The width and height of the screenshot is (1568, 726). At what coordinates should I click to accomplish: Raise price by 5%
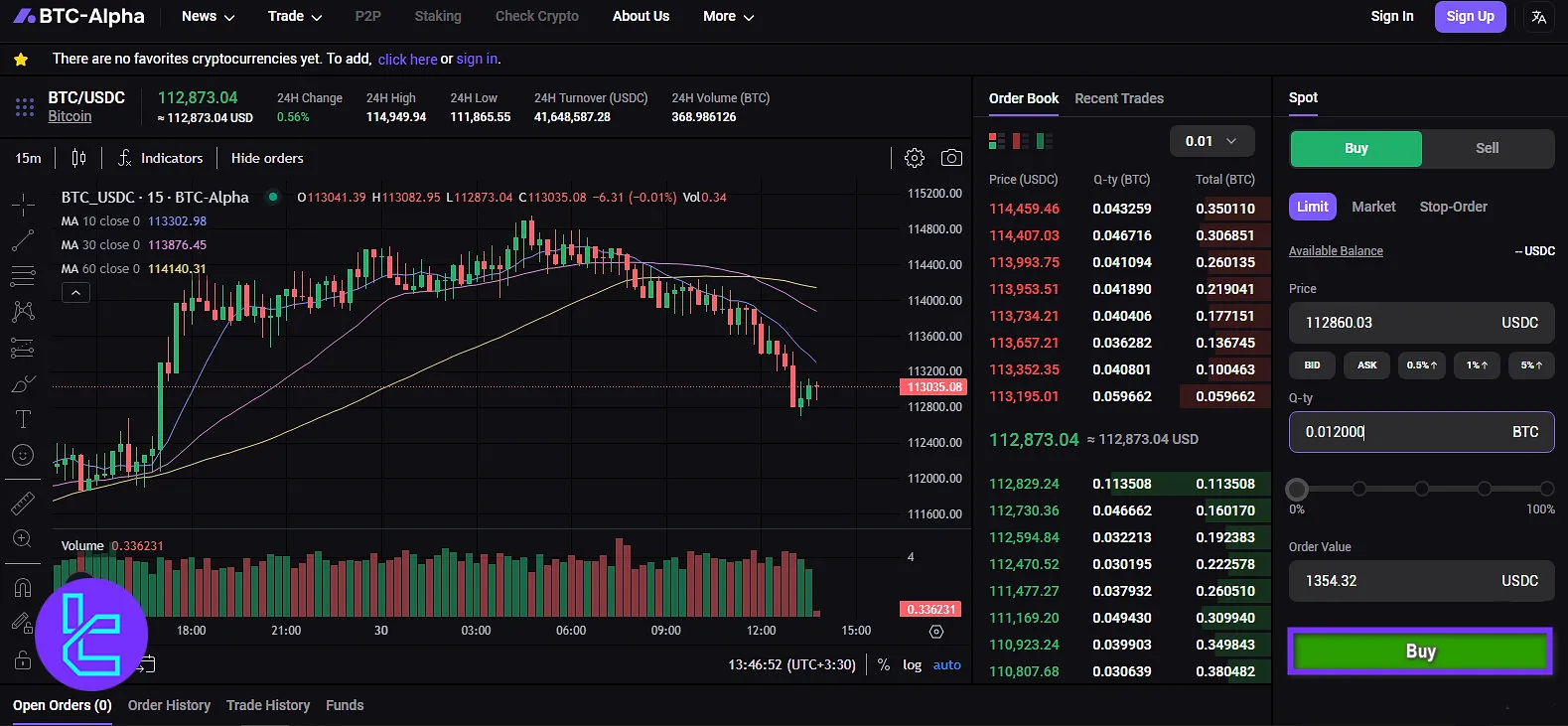[x=1531, y=365]
